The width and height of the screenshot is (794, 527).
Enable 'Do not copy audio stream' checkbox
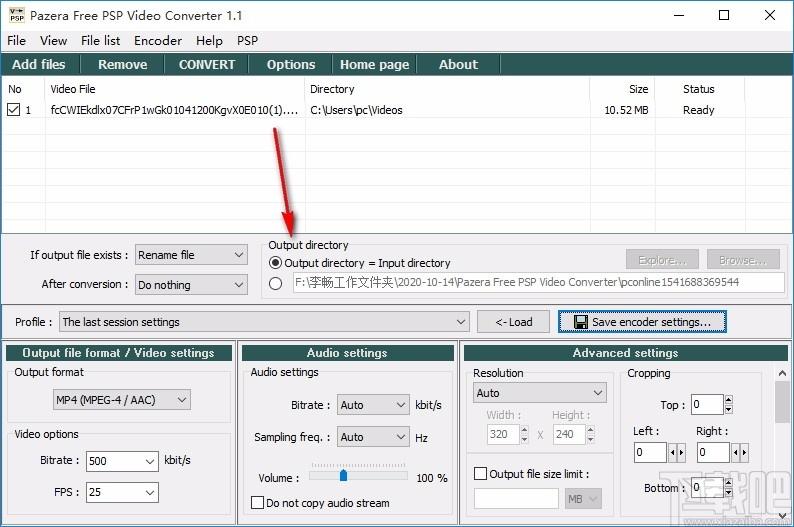click(x=257, y=503)
